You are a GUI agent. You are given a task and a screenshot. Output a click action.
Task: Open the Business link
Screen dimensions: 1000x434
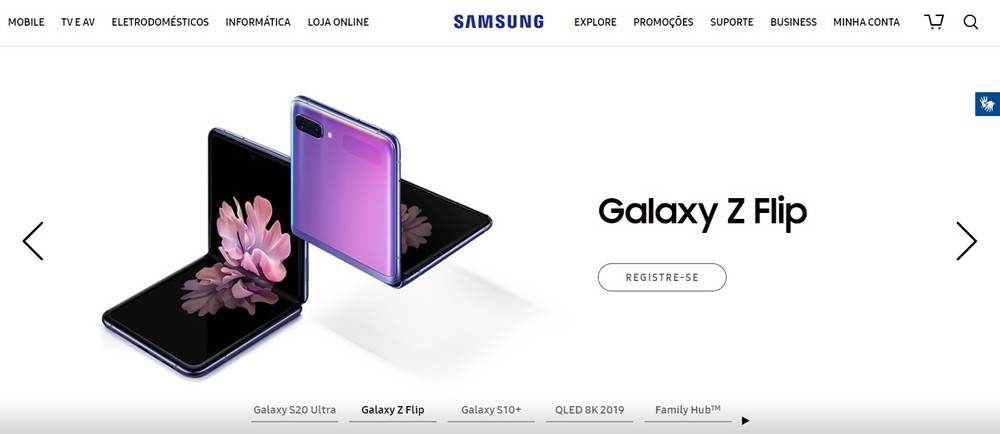793,22
